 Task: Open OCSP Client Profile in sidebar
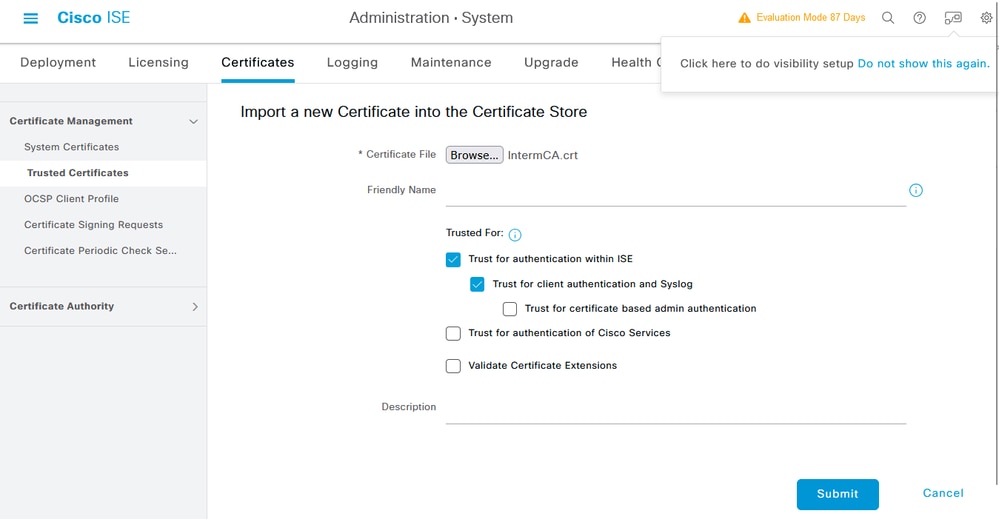pos(71,199)
